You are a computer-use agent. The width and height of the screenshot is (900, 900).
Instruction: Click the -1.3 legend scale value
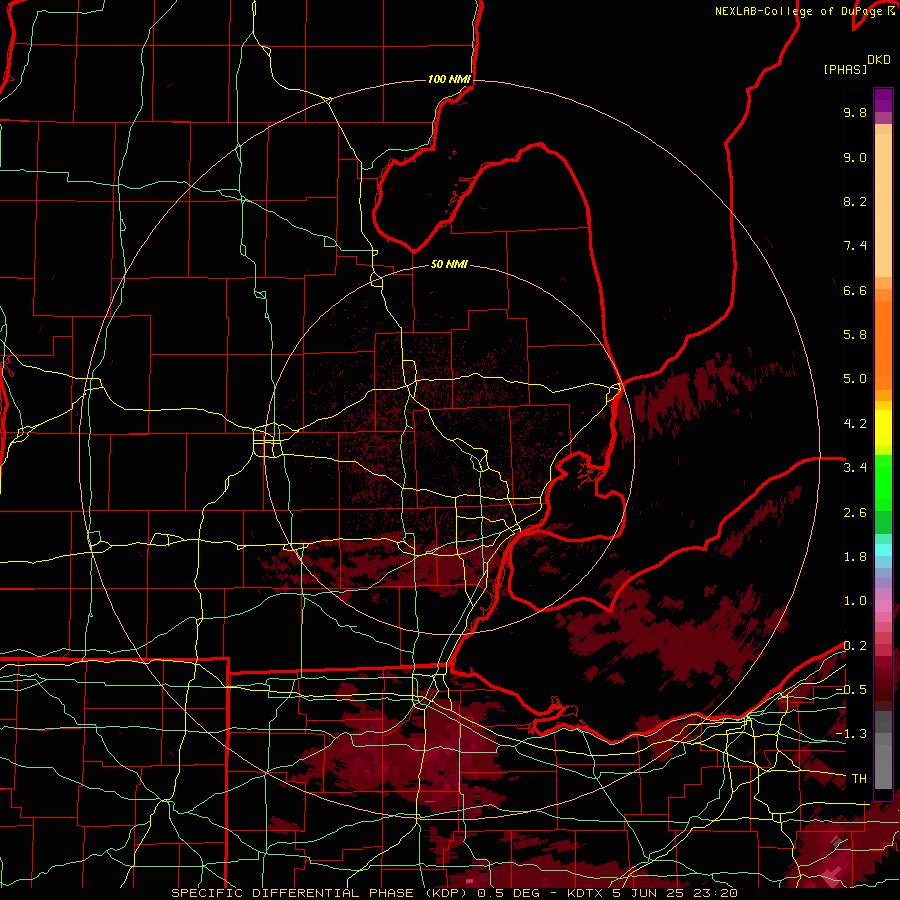click(851, 734)
